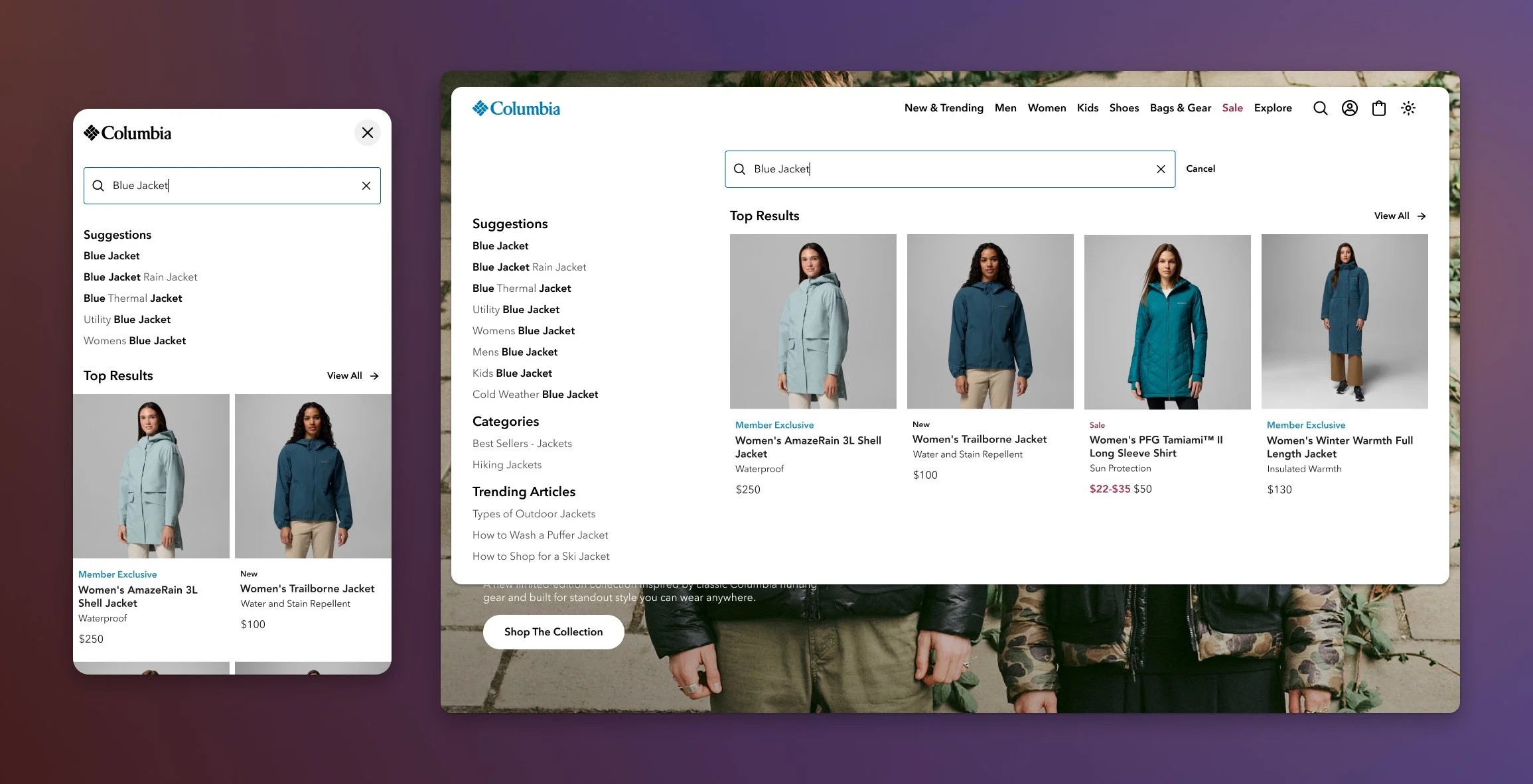Click Shop The Collection button
Image resolution: width=1533 pixels, height=784 pixels.
[x=553, y=632]
